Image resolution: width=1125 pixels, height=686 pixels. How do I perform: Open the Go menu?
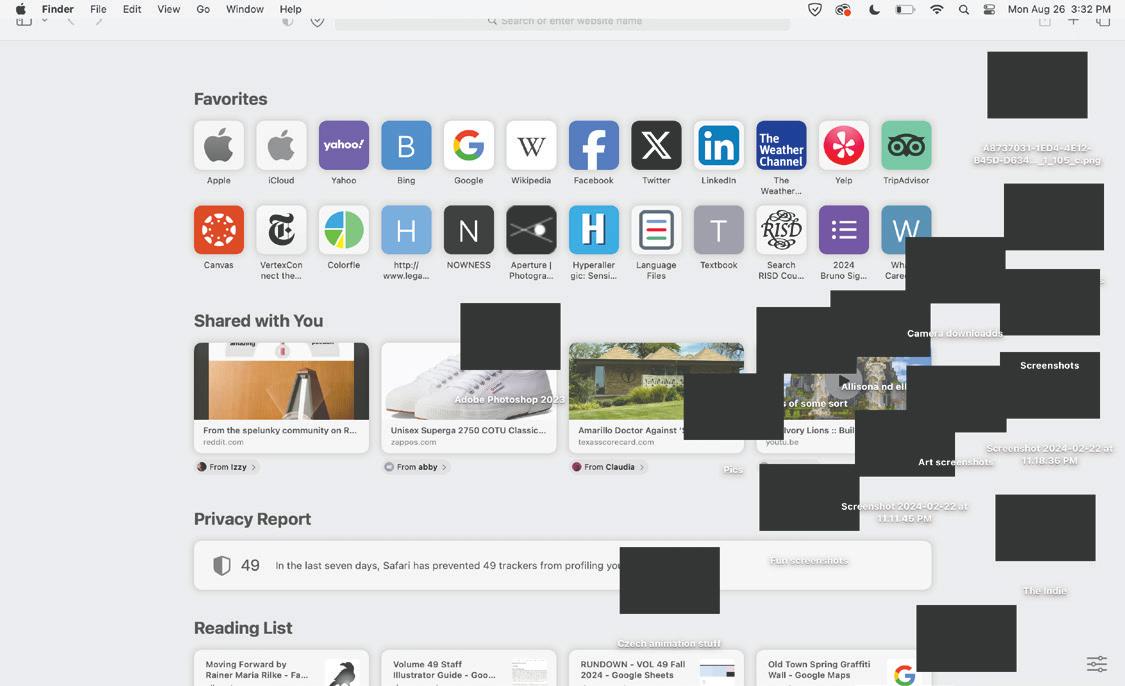tap(203, 9)
